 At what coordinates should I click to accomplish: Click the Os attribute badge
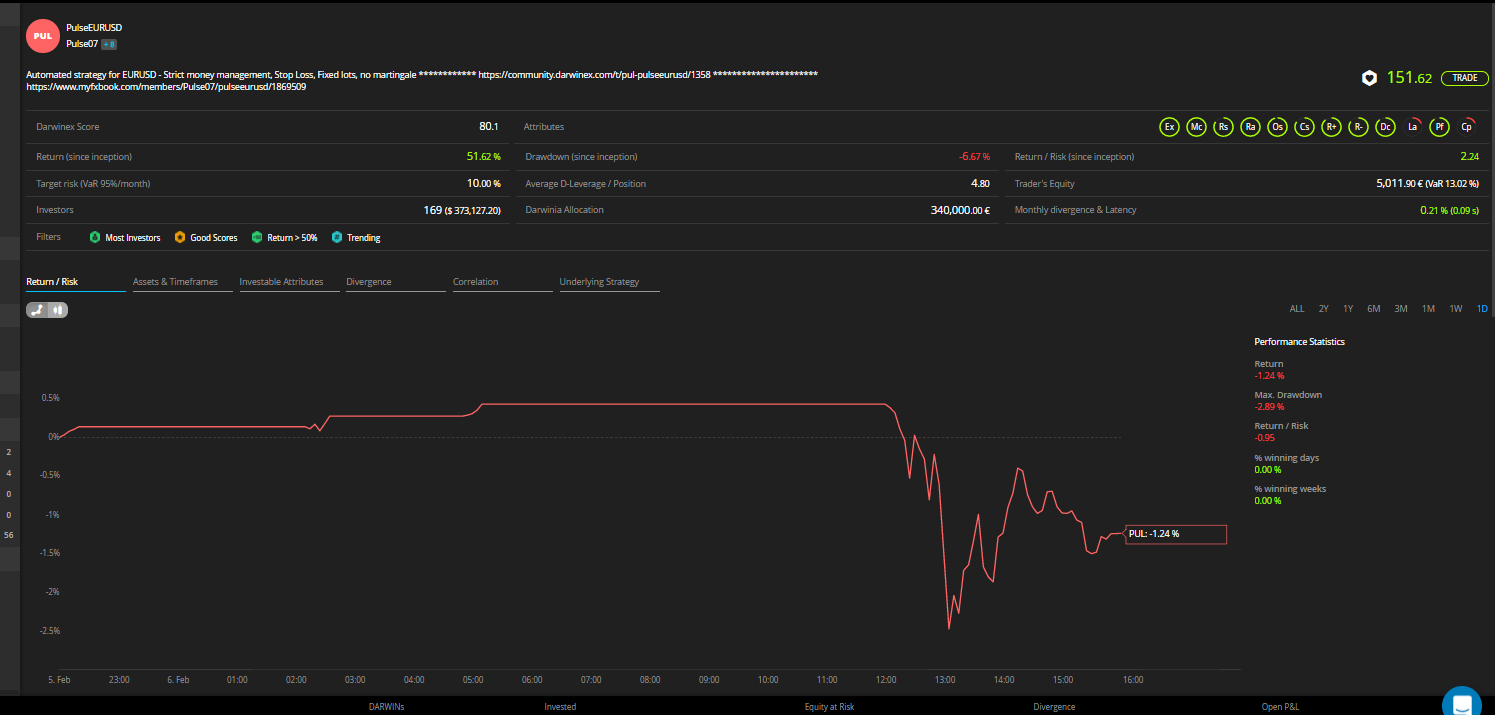(x=1276, y=127)
